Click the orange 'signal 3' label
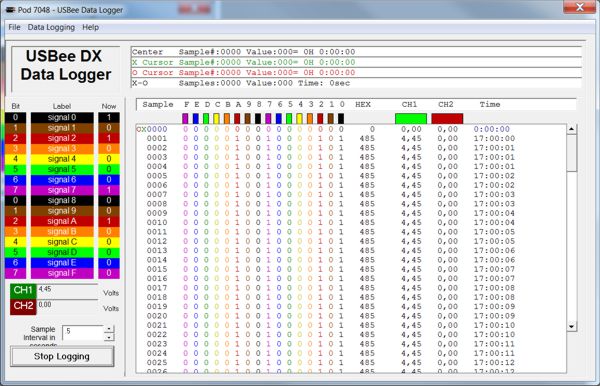Screen dimensions: 600x386 [x=62, y=148]
